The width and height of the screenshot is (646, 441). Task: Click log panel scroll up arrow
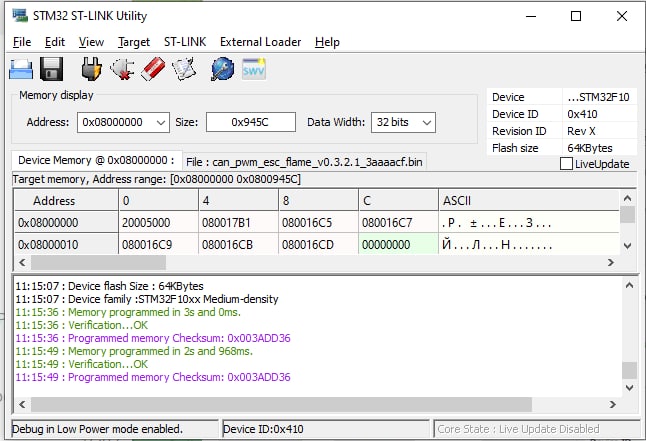point(629,285)
